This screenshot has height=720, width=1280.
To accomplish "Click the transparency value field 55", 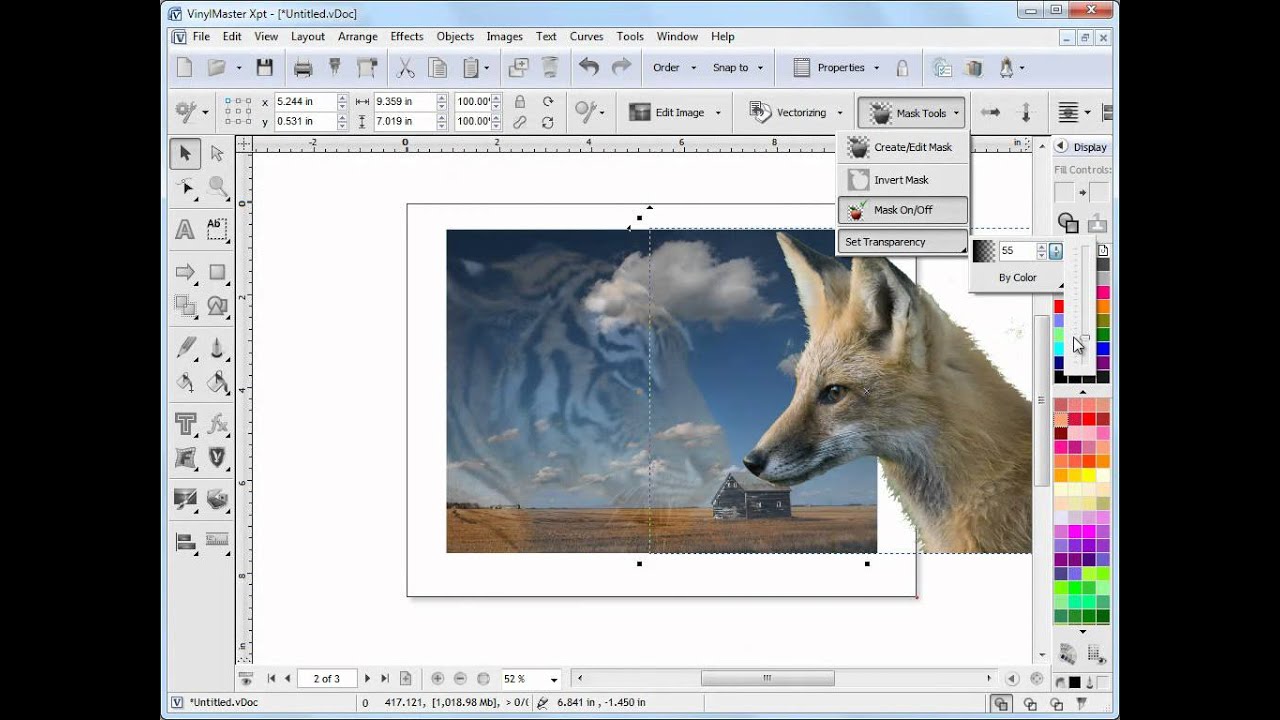I will pos(1016,251).
